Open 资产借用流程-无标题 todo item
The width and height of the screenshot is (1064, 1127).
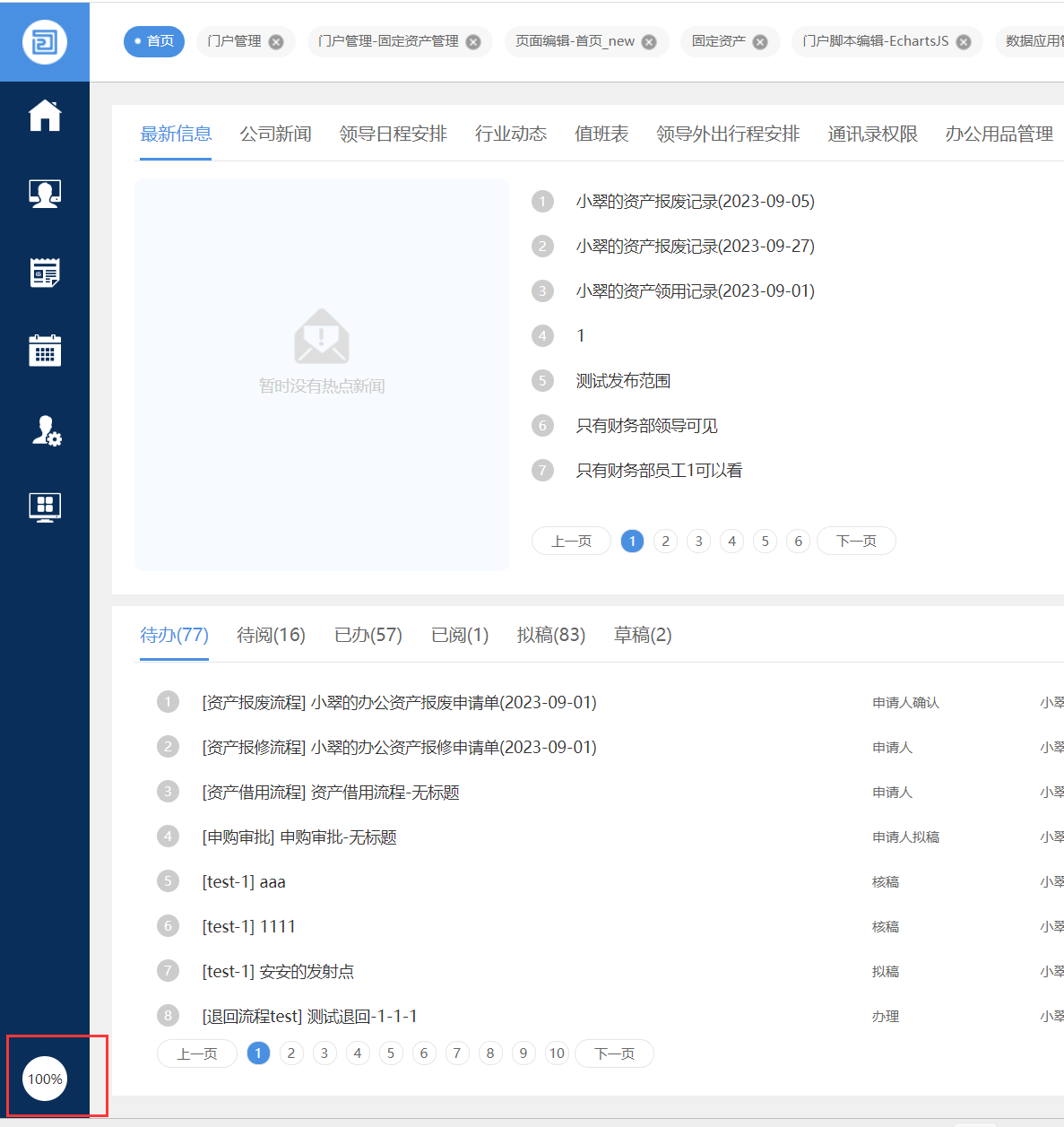click(331, 792)
